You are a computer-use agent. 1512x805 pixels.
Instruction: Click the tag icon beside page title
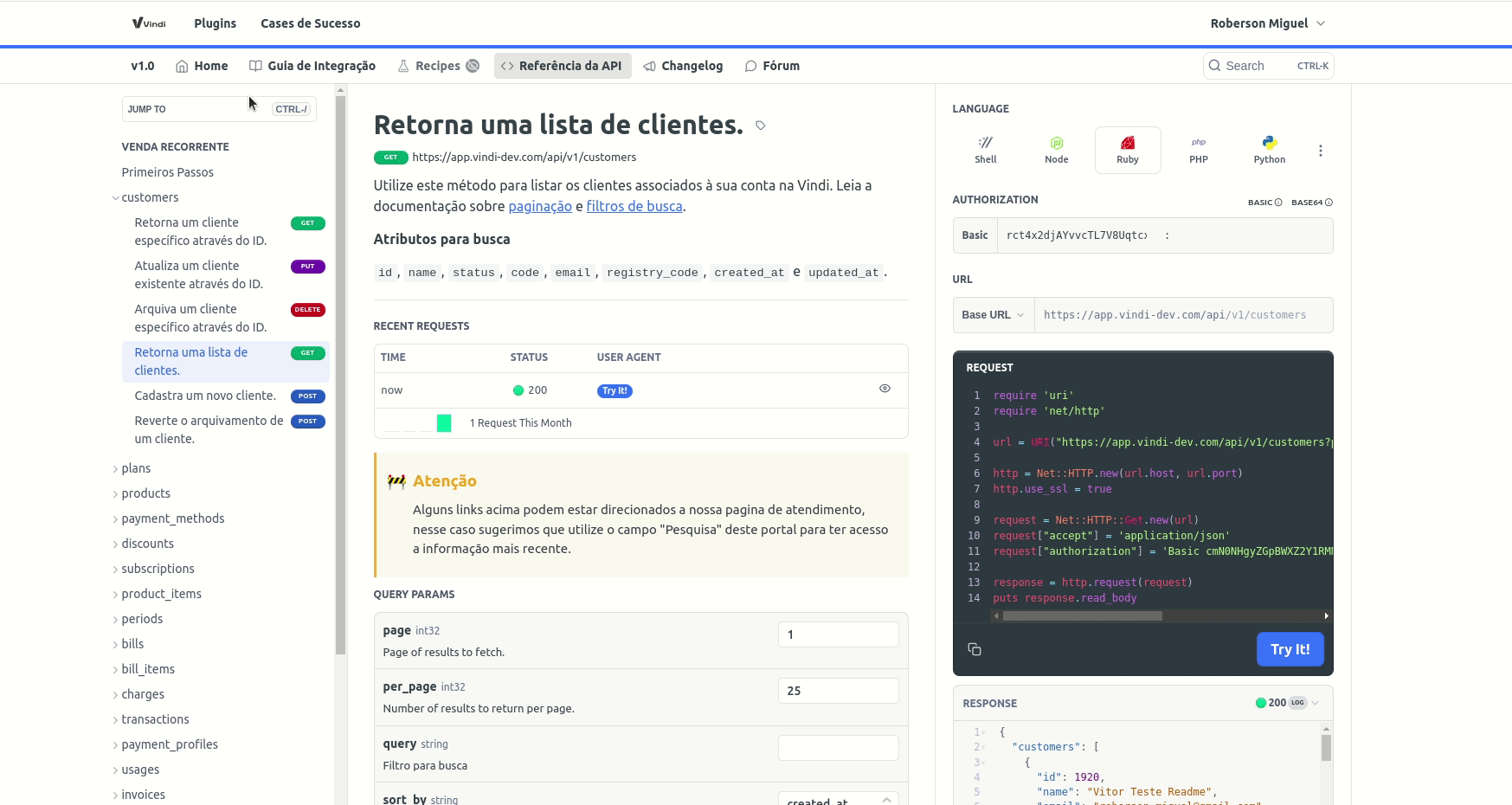click(x=761, y=126)
